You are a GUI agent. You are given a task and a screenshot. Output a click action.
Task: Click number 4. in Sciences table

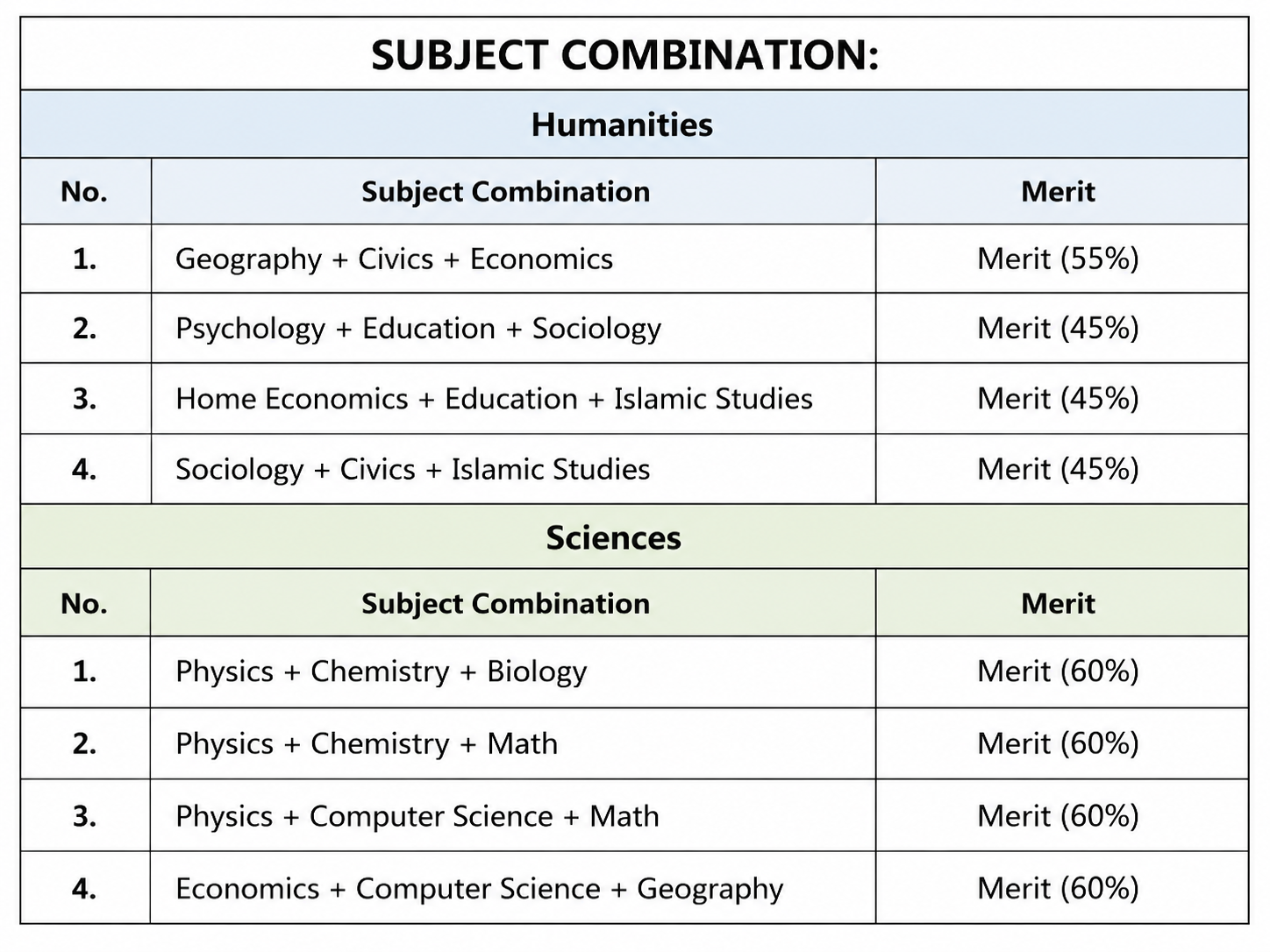coord(84,889)
